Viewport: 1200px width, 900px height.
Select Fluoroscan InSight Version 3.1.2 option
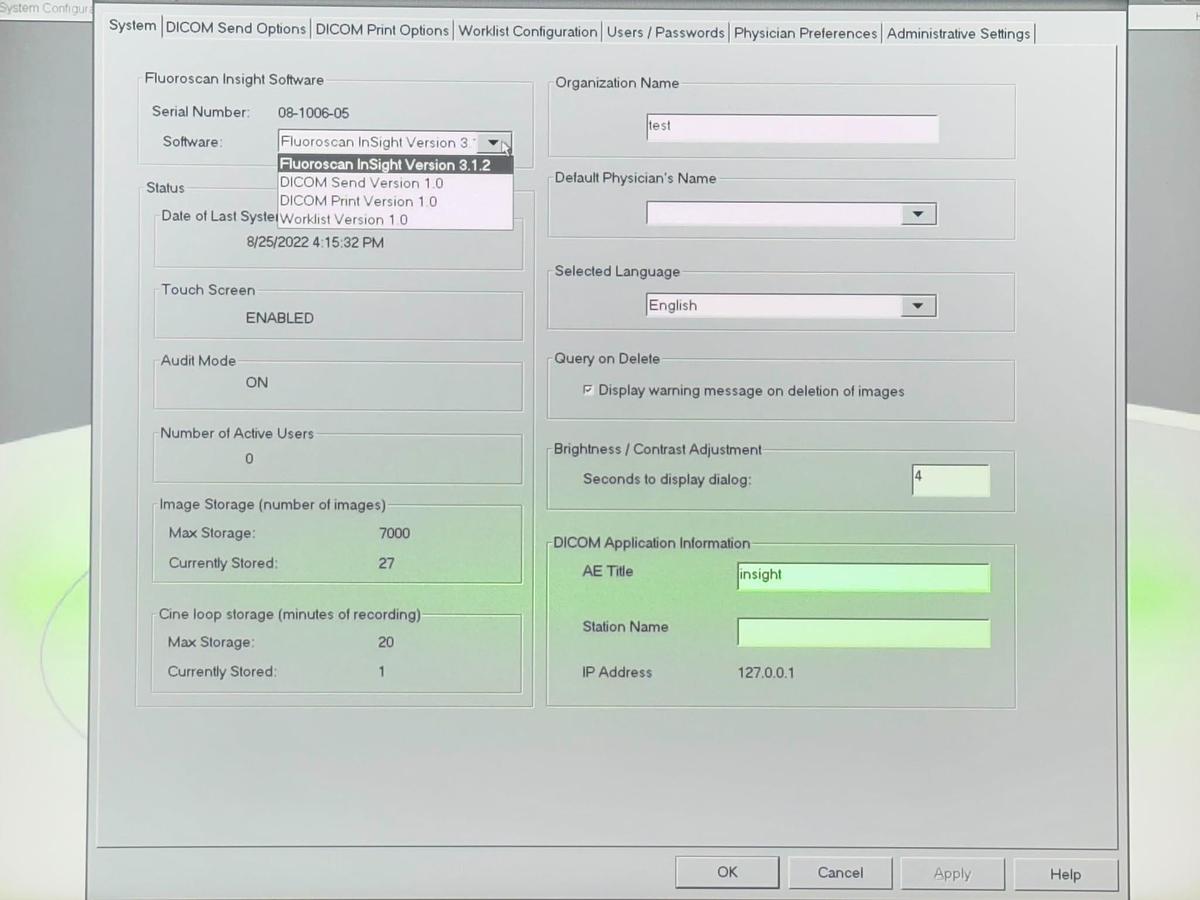(395, 165)
